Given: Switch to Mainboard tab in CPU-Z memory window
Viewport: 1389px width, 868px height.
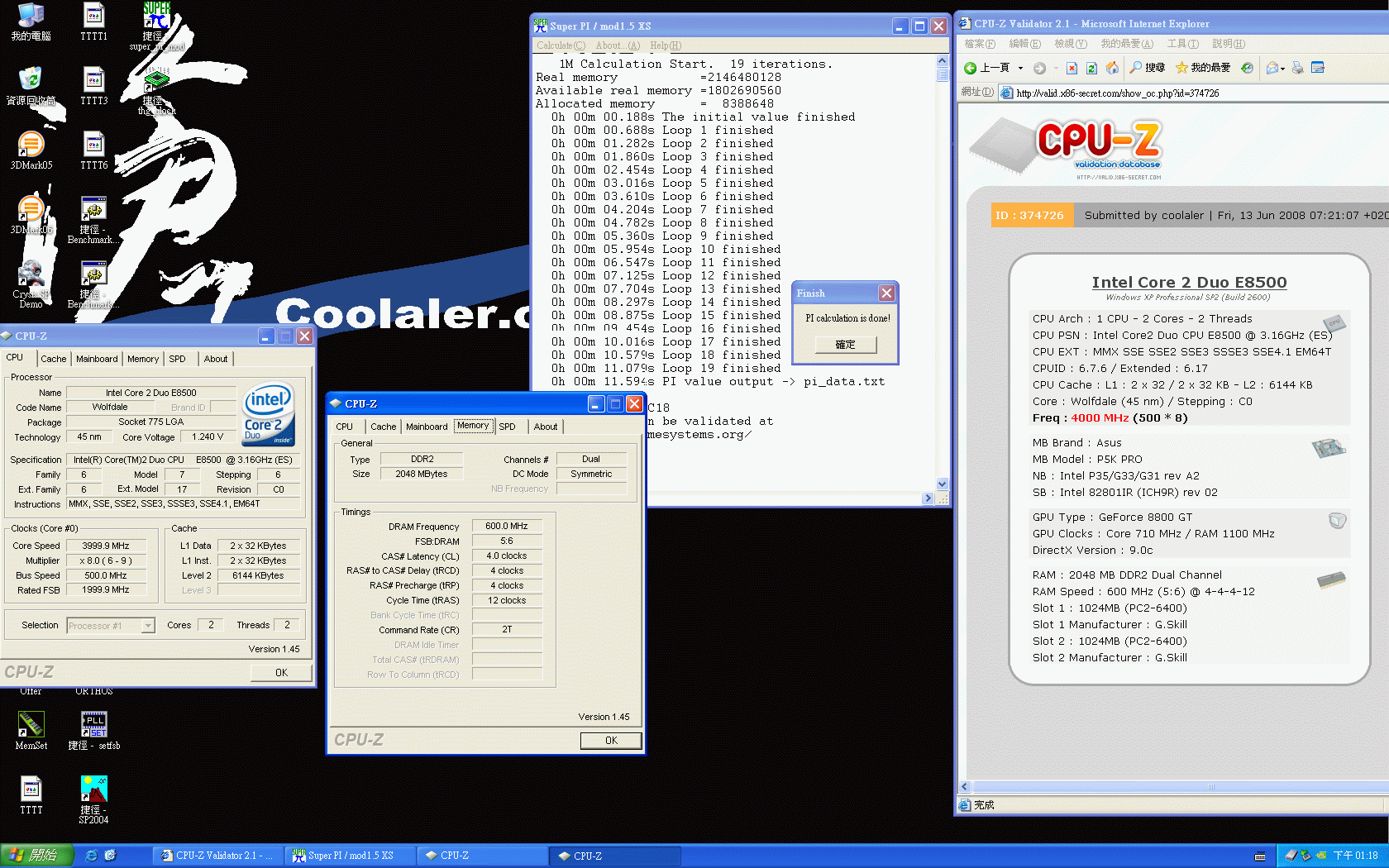Looking at the screenshot, I should tap(427, 427).
